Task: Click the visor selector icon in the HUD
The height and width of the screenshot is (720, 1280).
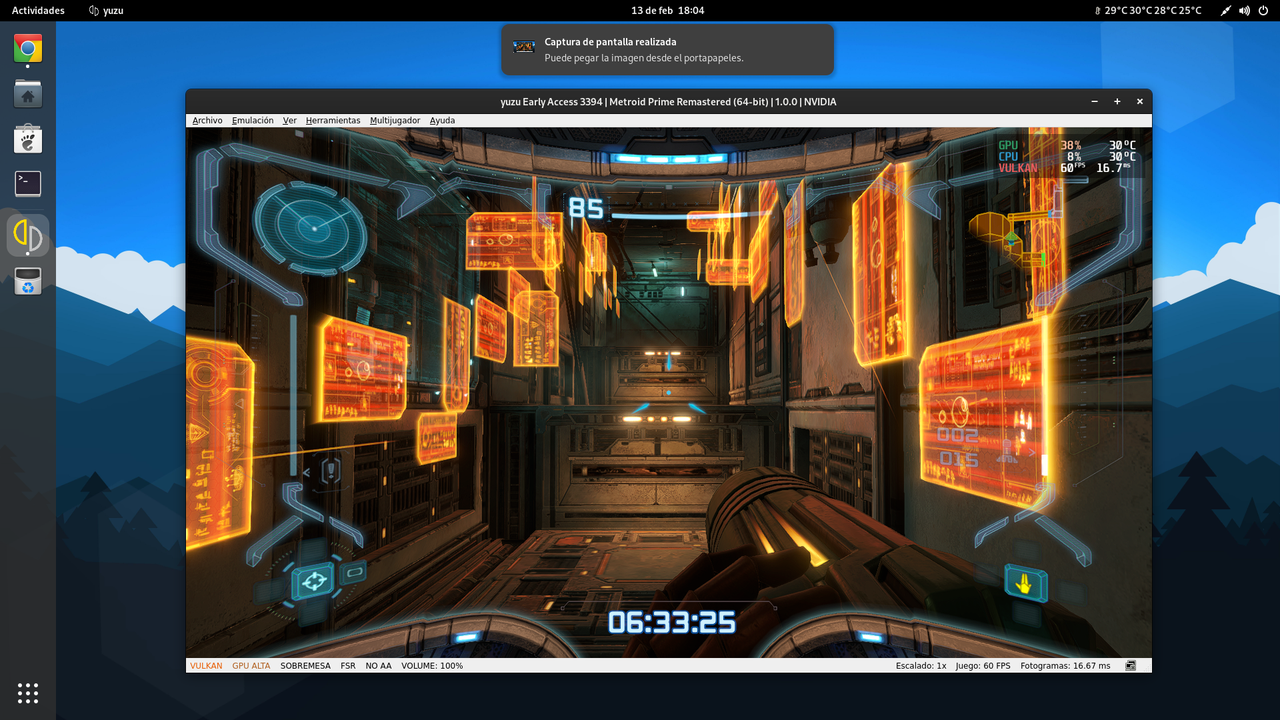Action: pyautogui.click(x=314, y=580)
